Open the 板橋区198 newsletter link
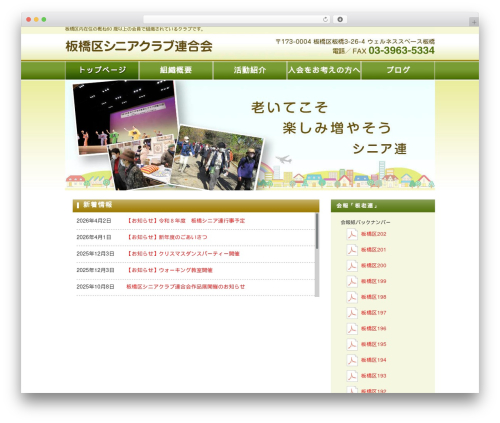This screenshot has width=500, height=423. pos(373,297)
